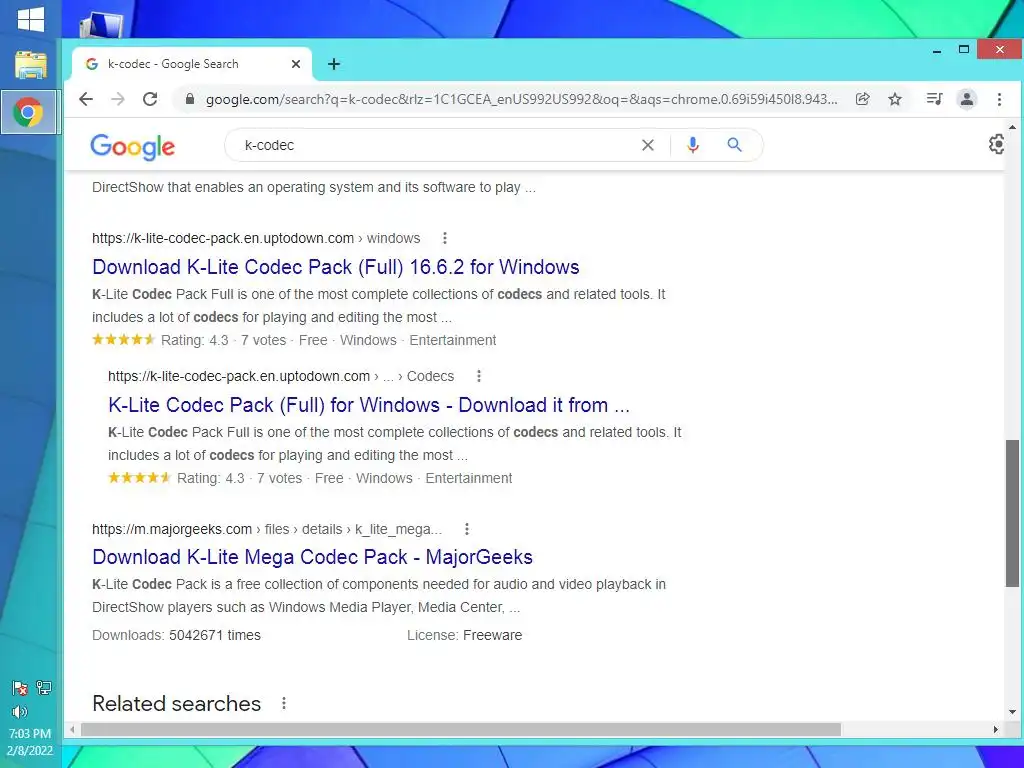Click the rating line under the Codecs result

(310, 478)
